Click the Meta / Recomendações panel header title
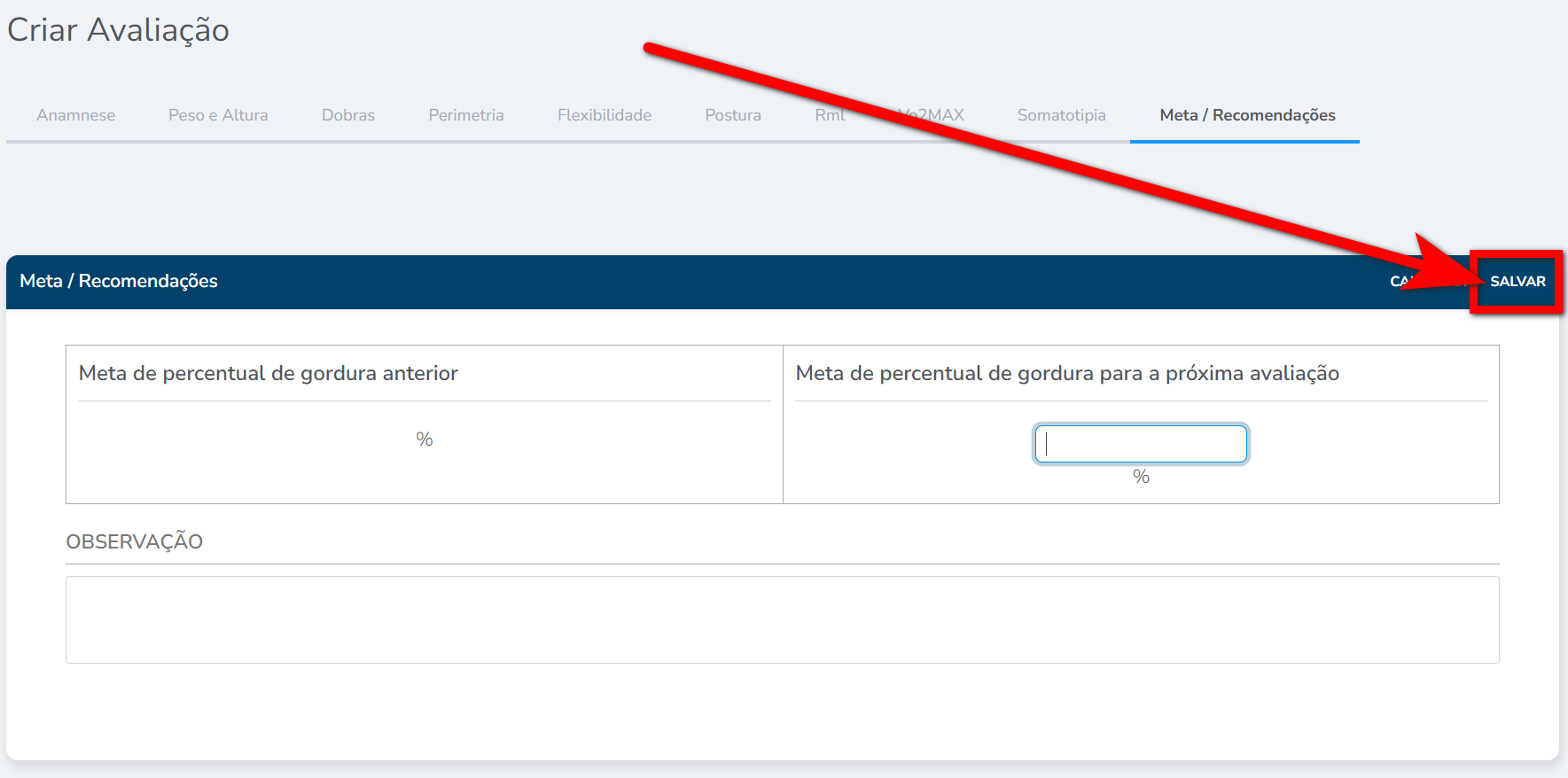Screen dimensions: 1568x778 (119, 281)
